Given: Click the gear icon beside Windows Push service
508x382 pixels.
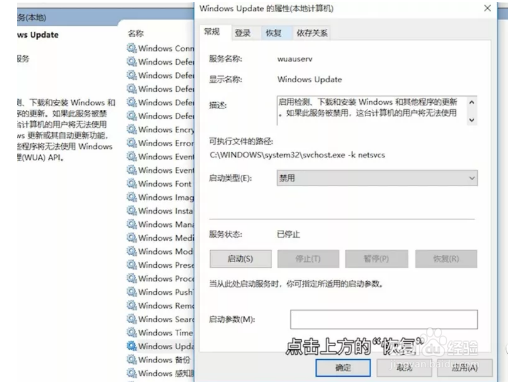Looking at the screenshot, I should click(x=132, y=292).
